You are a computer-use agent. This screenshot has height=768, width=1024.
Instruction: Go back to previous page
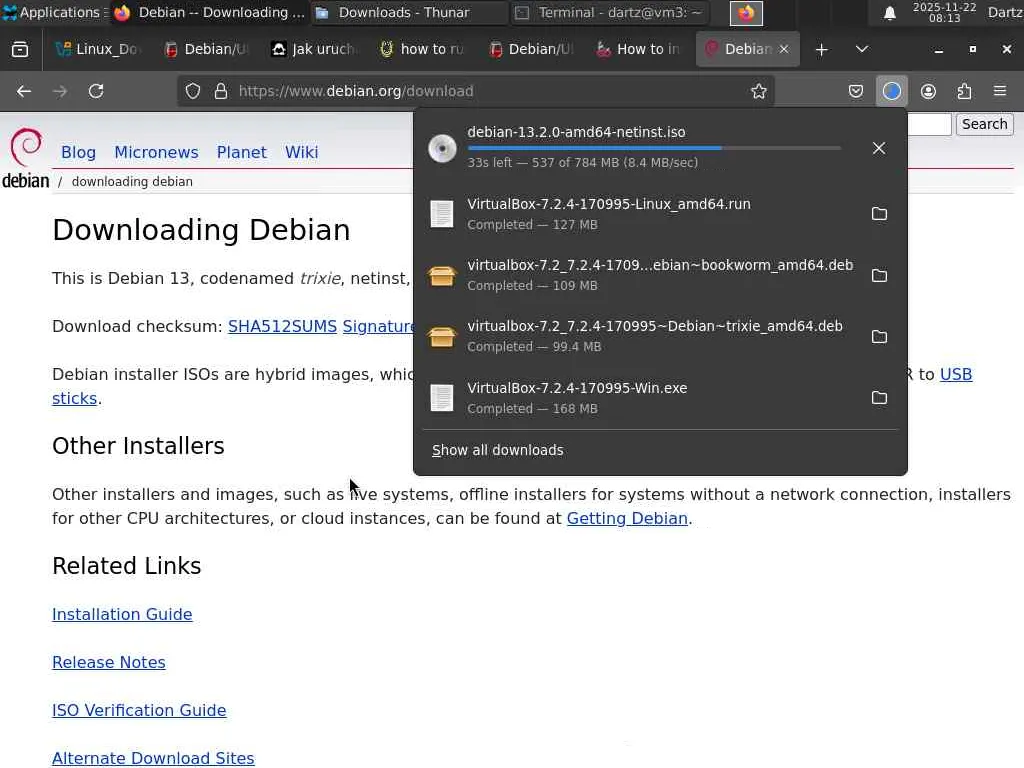[x=24, y=91]
